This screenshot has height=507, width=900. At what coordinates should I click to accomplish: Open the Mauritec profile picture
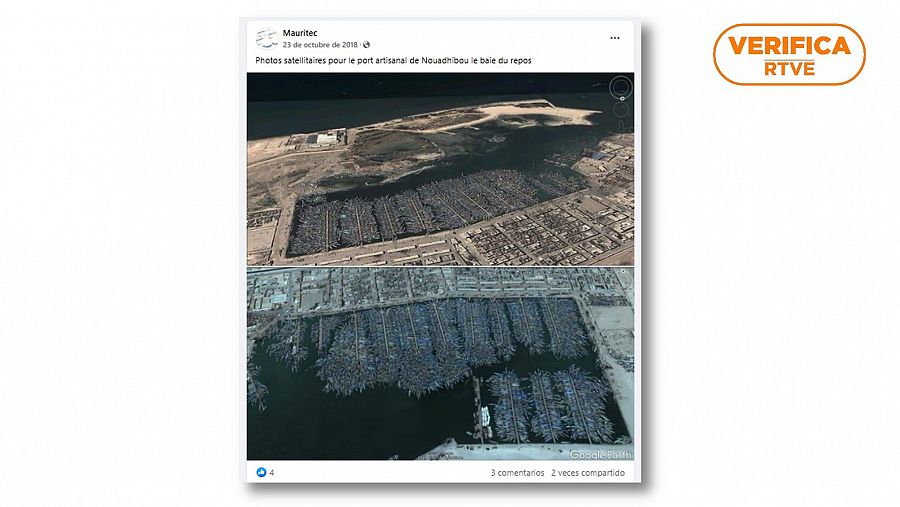[x=266, y=38]
